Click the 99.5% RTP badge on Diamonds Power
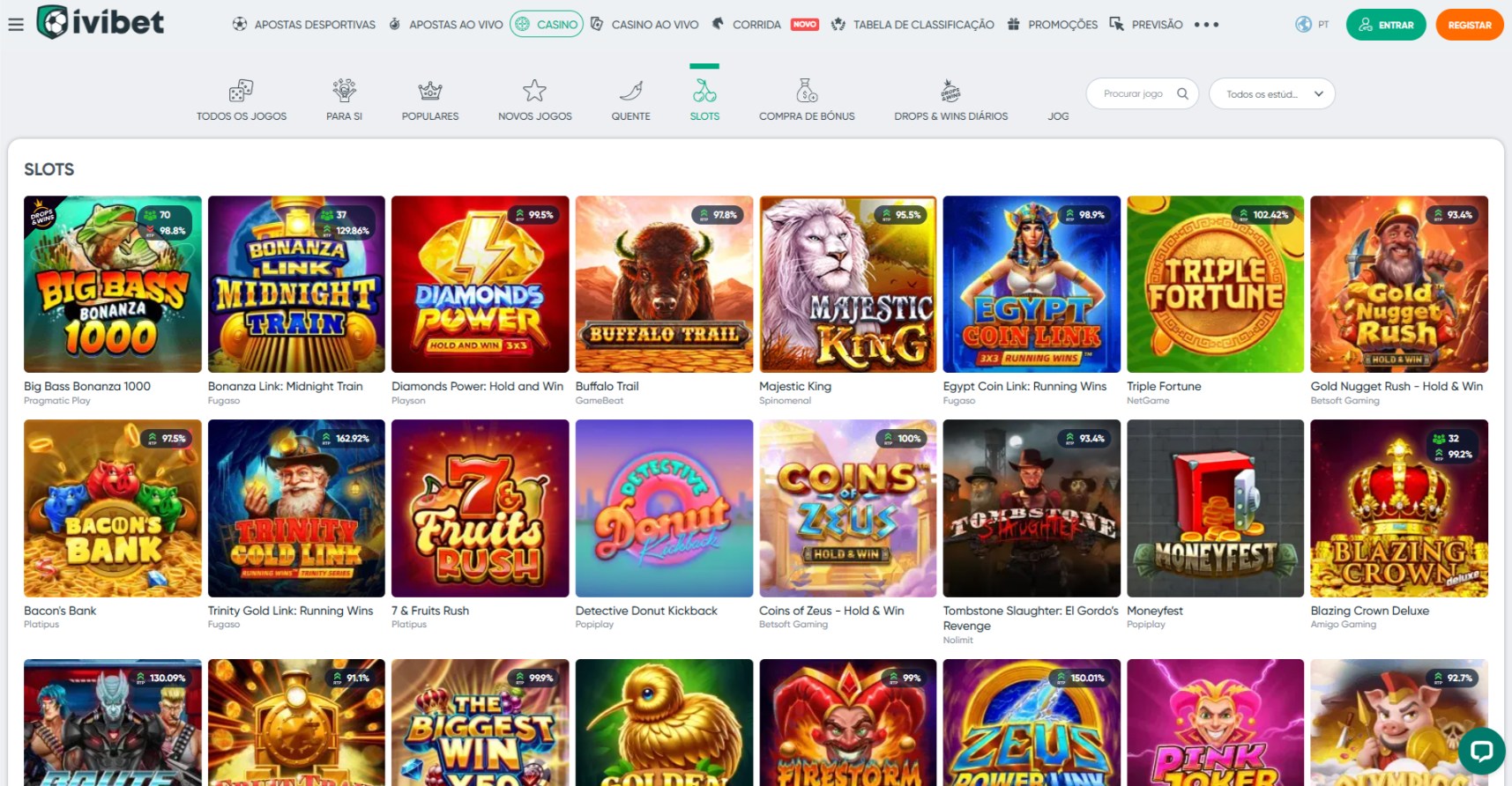1512x786 pixels. pyautogui.click(x=533, y=214)
